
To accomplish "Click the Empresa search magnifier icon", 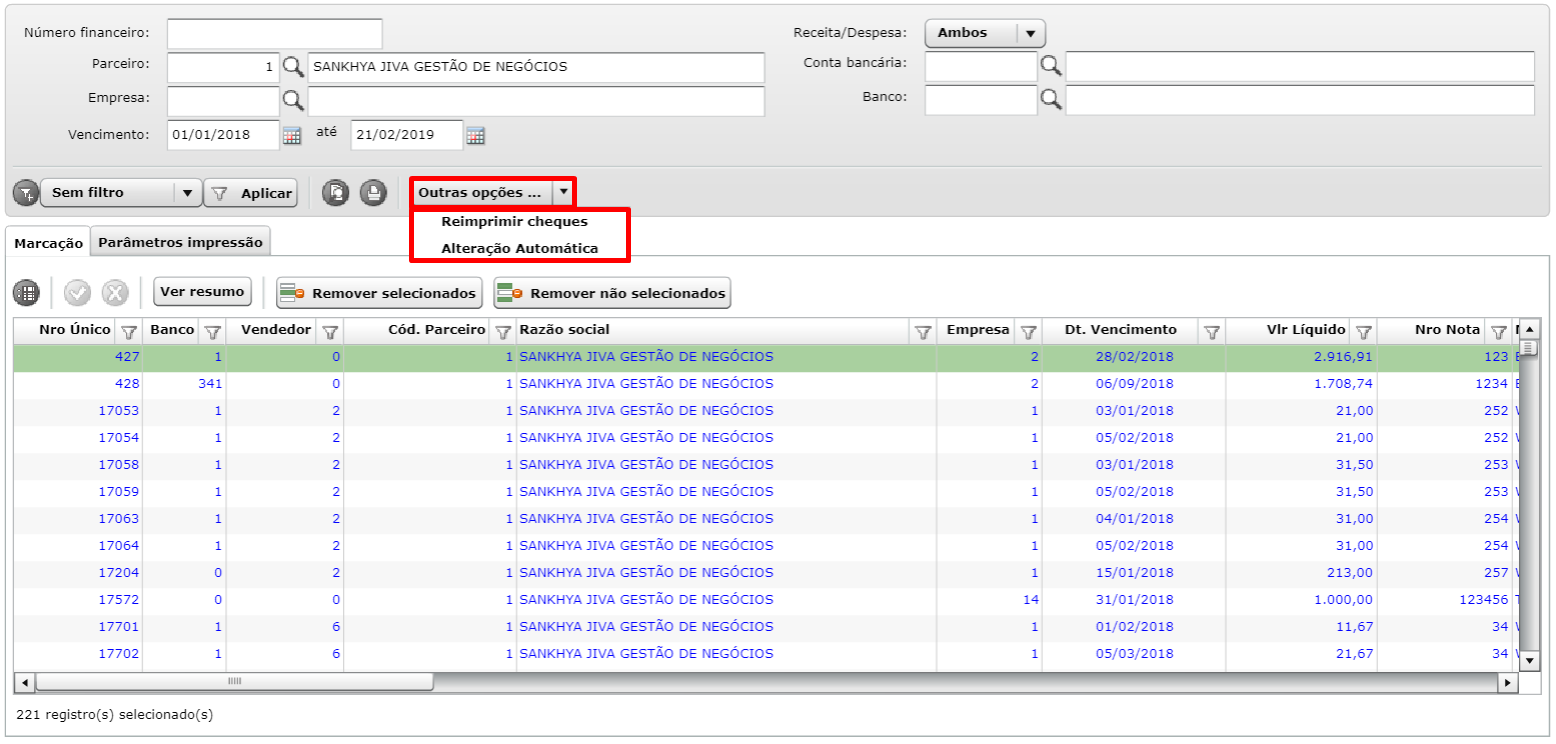I will 292,100.
